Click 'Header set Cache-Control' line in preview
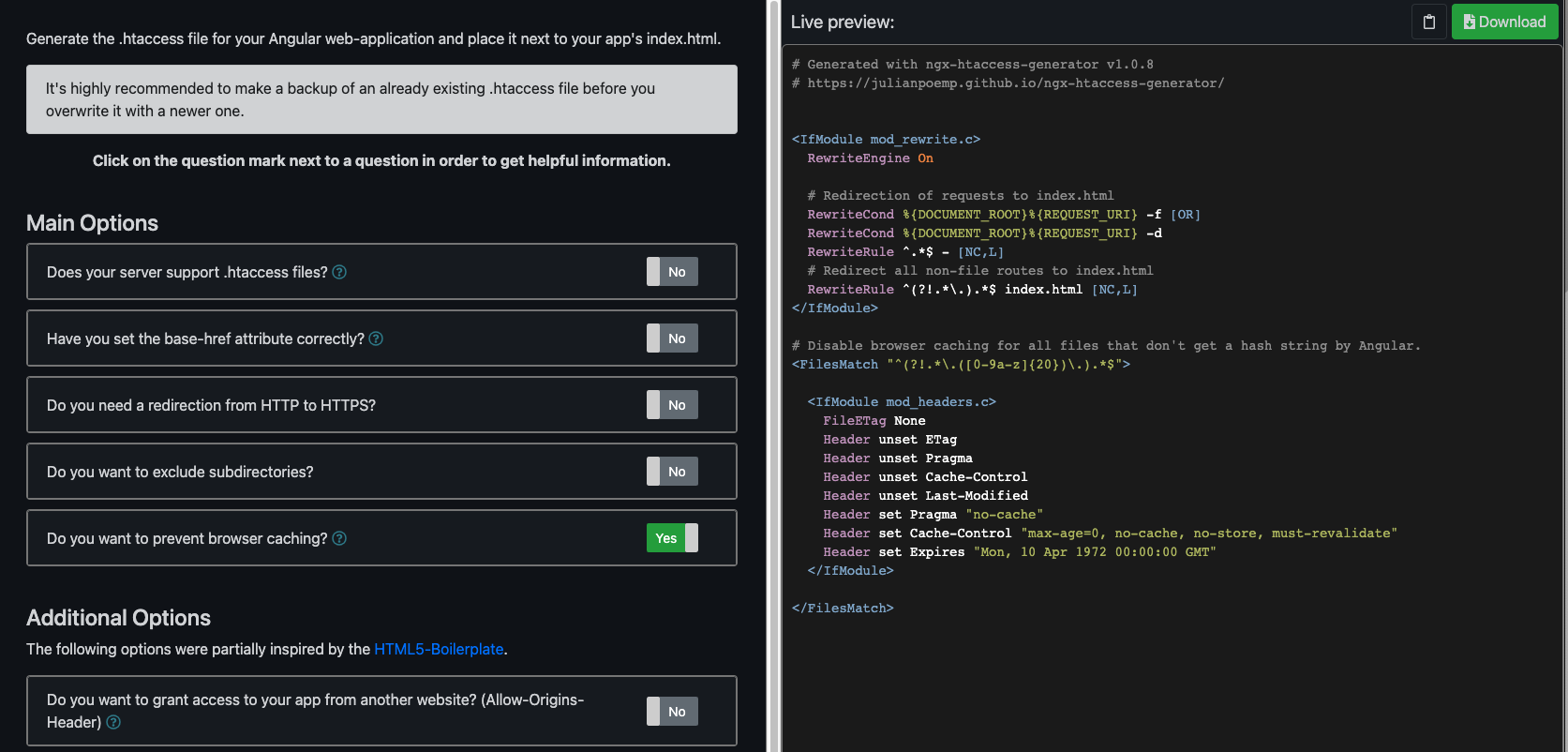This screenshot has width=1568, height=752. 1110,534
